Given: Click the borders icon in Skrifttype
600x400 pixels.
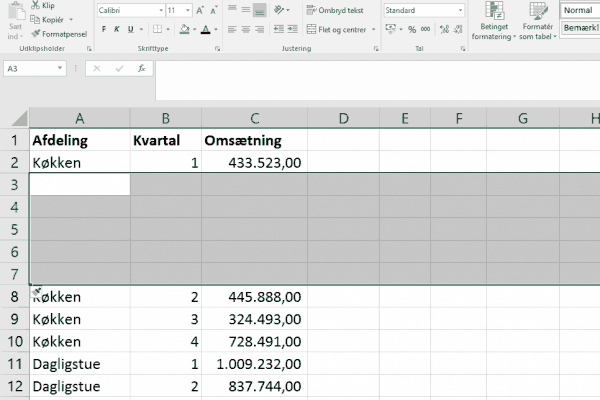Looking at the screenshot, I should coord(156,30).
